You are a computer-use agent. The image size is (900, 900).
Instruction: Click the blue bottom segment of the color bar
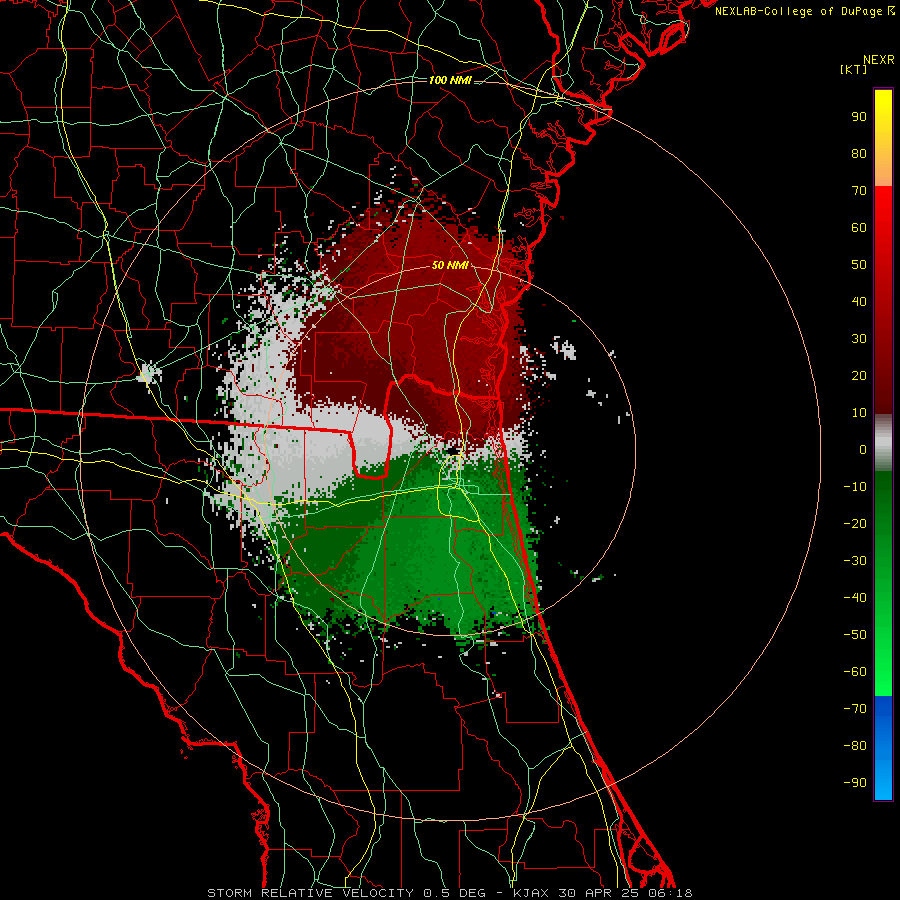click(883, 748)
